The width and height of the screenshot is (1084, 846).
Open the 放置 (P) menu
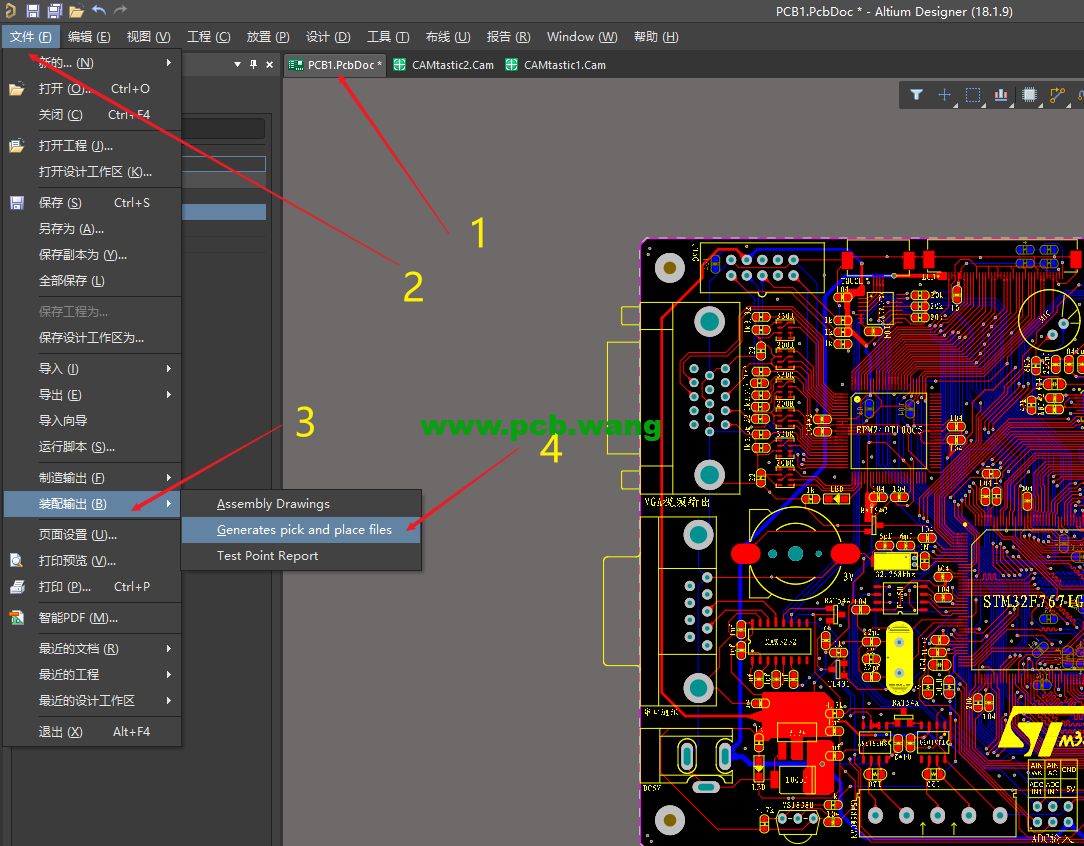coord(268,37)
